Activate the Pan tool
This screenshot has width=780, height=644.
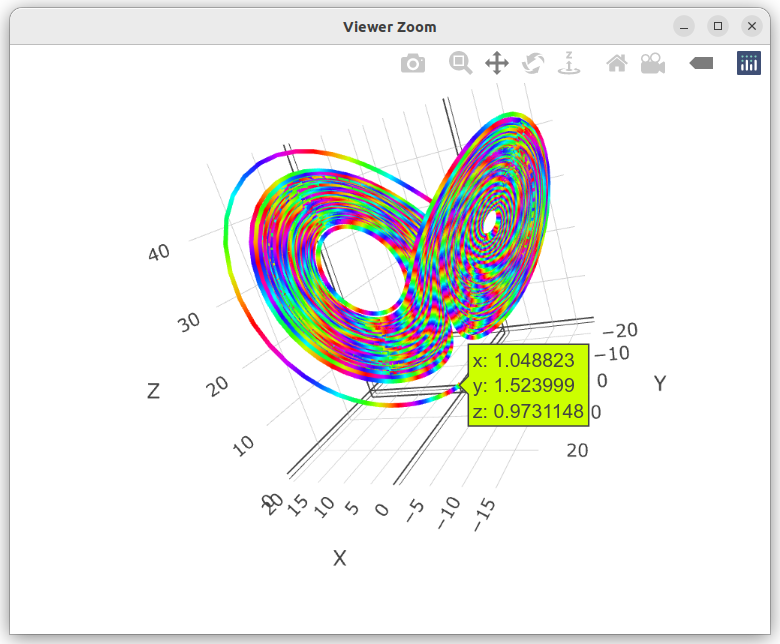(x=496, y=64)
